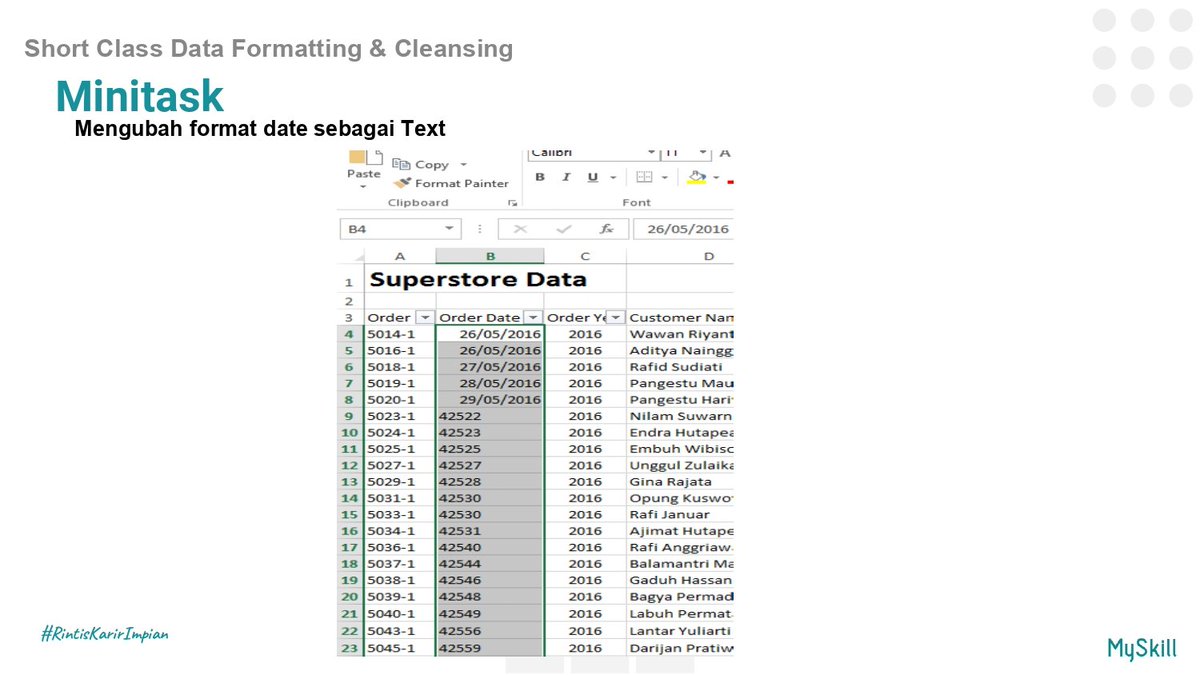This screenshot has height=675, width=1200.
Task: Select cell with order 5014-1
Action: 400,334
